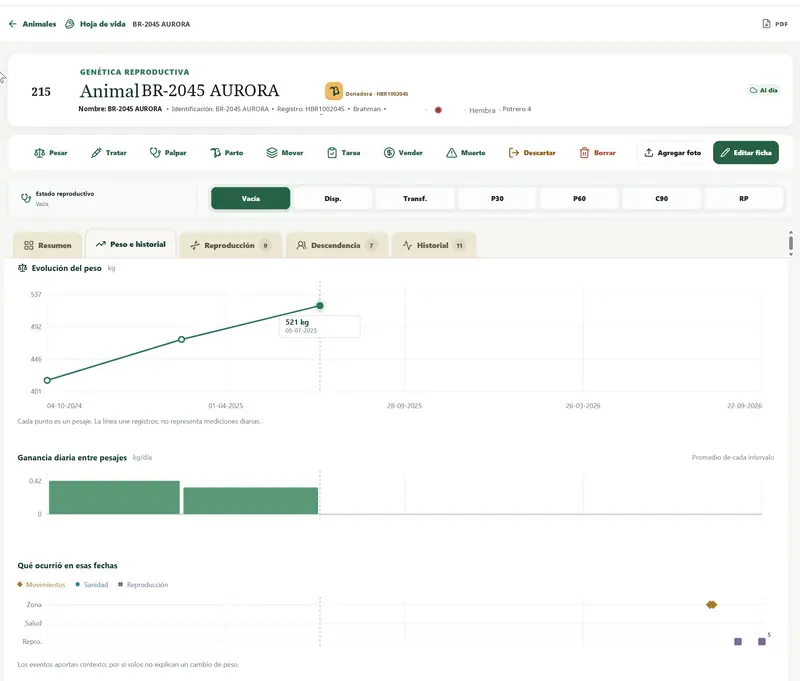This screenshot has width=800, height=681.
Task: Click the Descartar exit icon
Action: [x=514, y=153]
